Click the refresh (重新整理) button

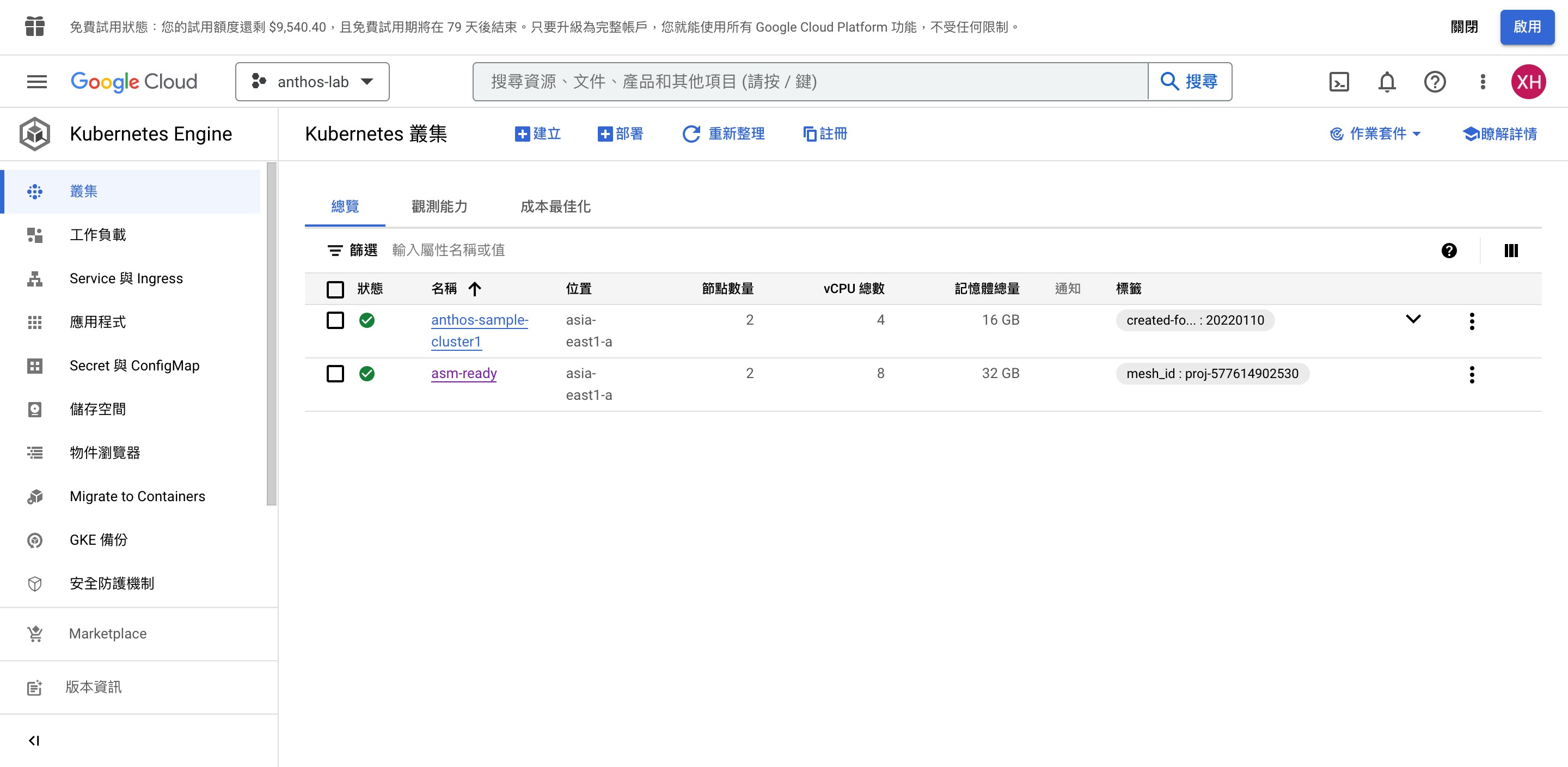pos(723,133)
